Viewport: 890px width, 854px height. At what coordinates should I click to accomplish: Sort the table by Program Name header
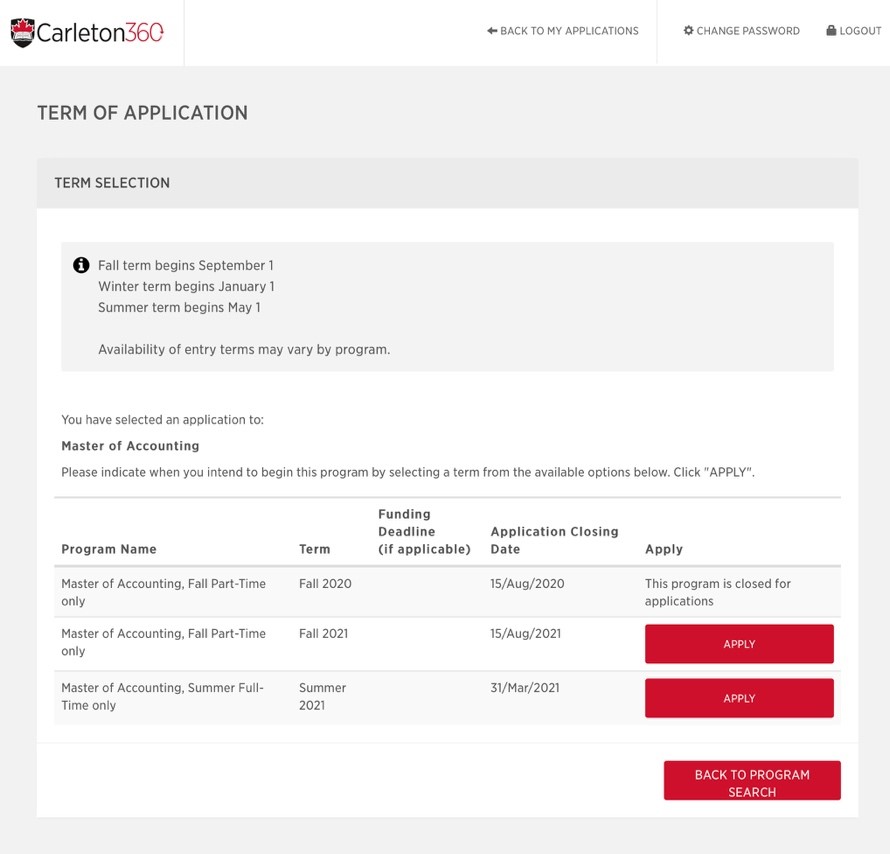coord(109,548)
